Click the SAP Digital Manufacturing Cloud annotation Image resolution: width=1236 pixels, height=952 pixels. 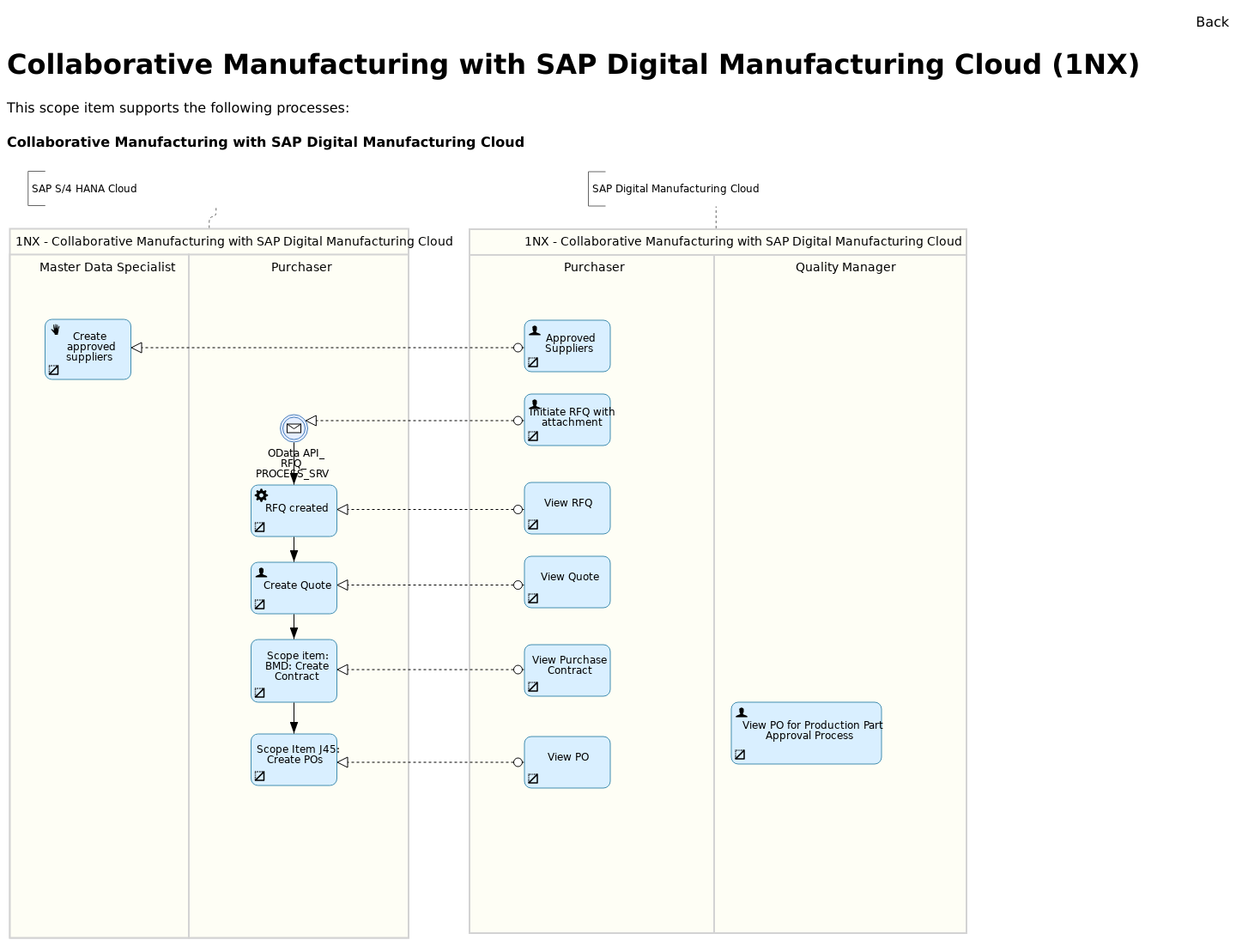(676, 188)
